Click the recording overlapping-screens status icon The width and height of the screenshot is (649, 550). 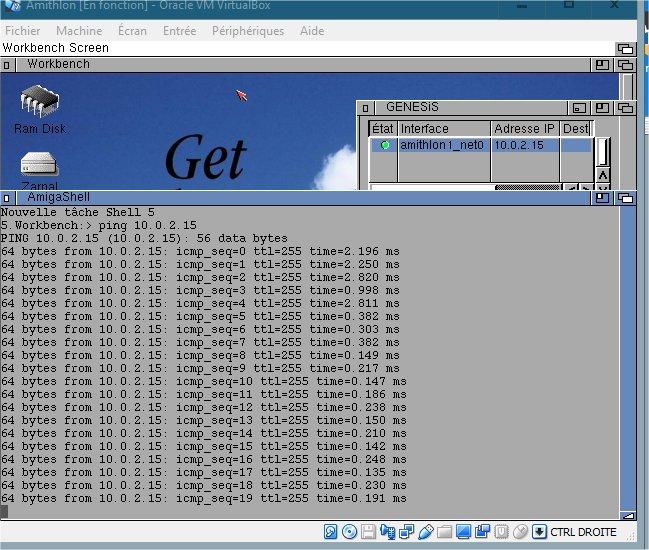coord(482,532)
